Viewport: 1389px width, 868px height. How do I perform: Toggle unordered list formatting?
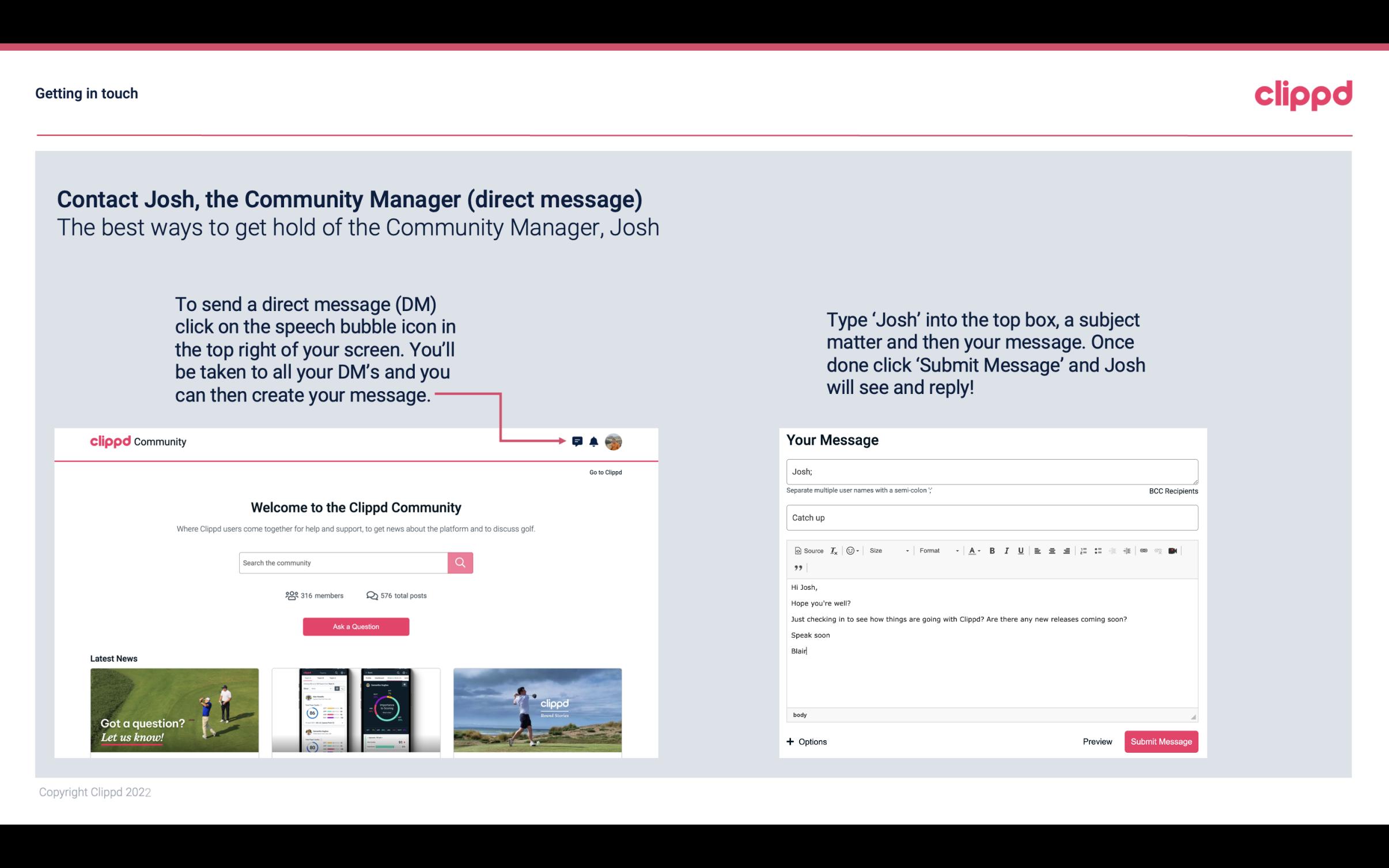(x=1099, y=550)
